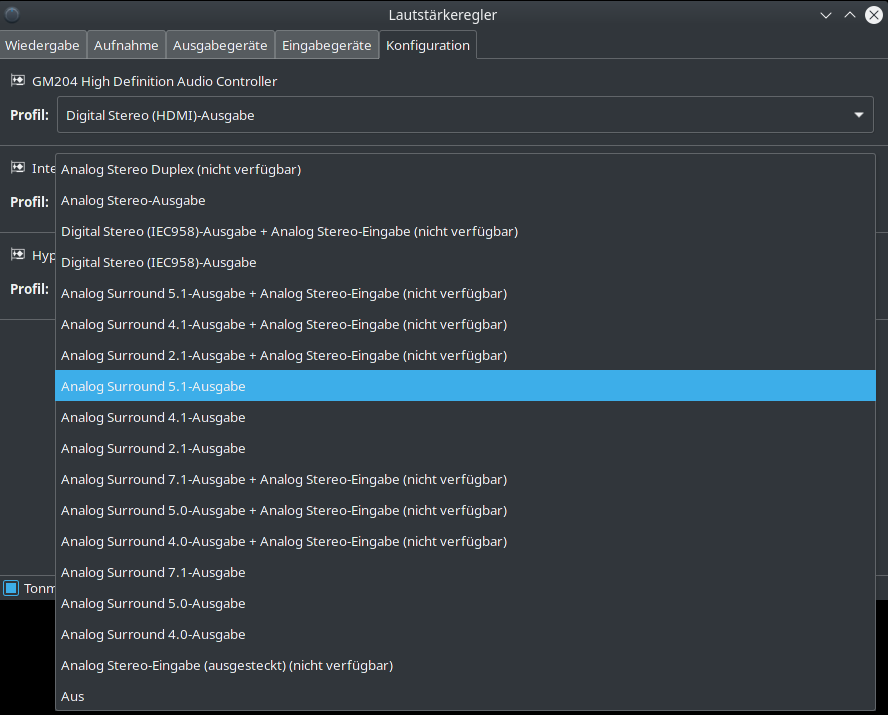Choose the 'Analog Stereo-Ausgabe' profile

466,200
